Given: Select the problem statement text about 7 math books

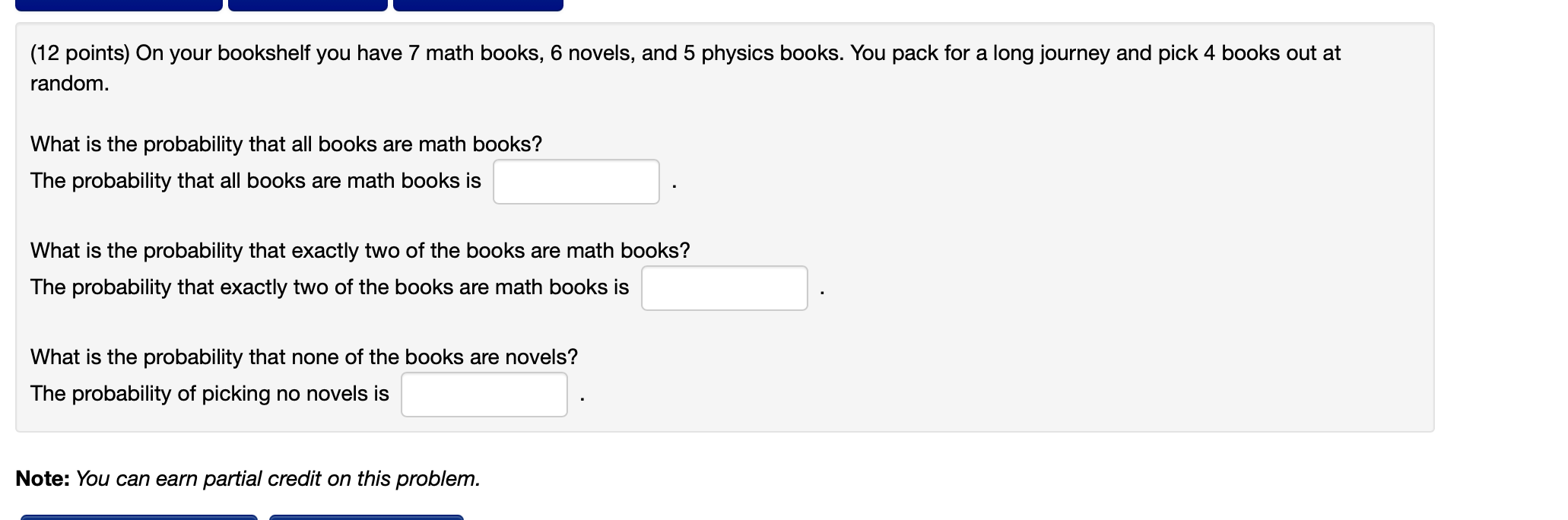Looking at the screenshot, I should [684, 53].
